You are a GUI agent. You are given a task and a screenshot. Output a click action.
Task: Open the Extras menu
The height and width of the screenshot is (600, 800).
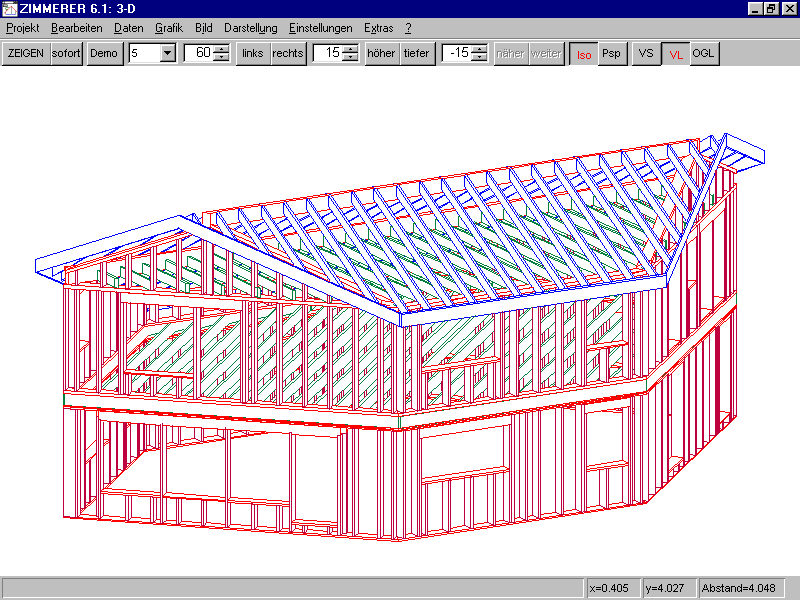379,28
